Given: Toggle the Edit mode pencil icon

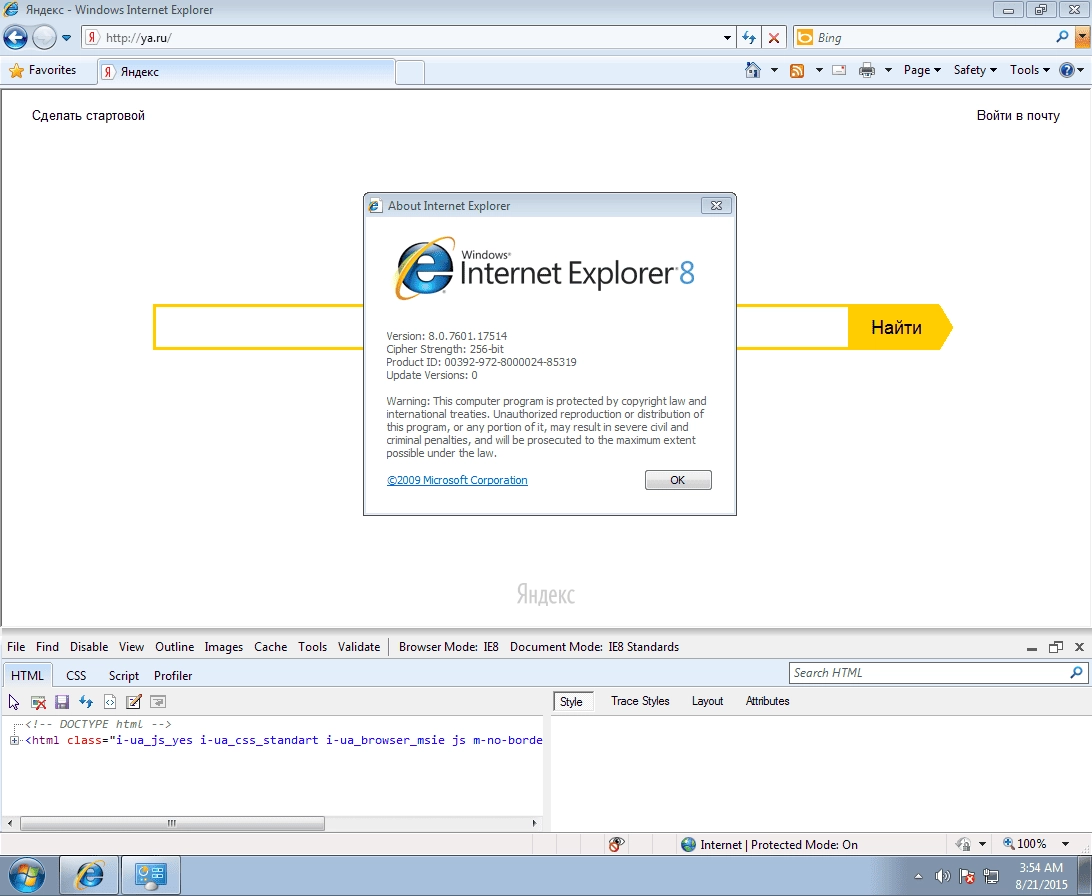Looking at the screenshot, I should [x=134, y=702].
